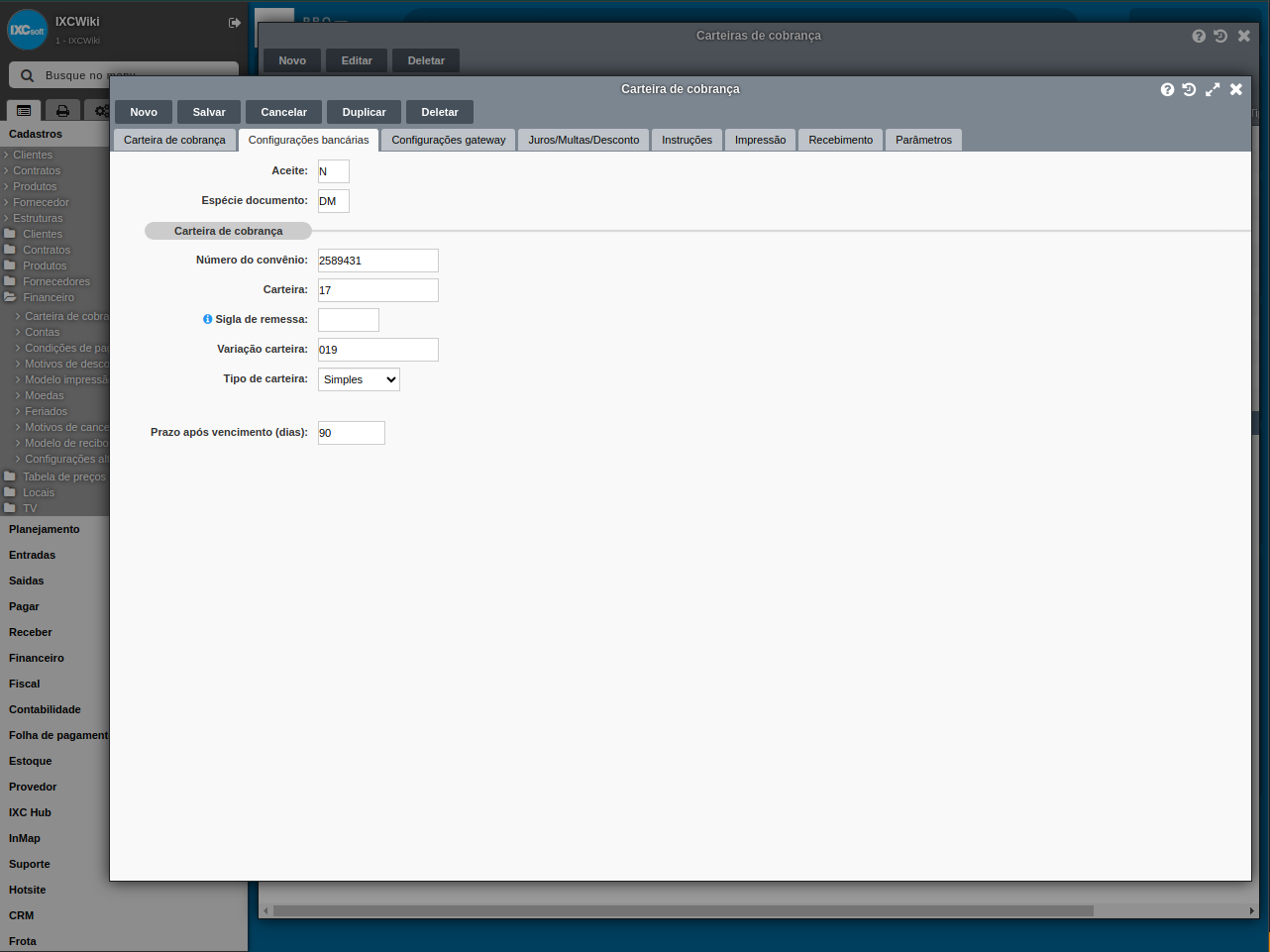
Task: Click the IXCsoft logo
Action: [x=27, y=30]
